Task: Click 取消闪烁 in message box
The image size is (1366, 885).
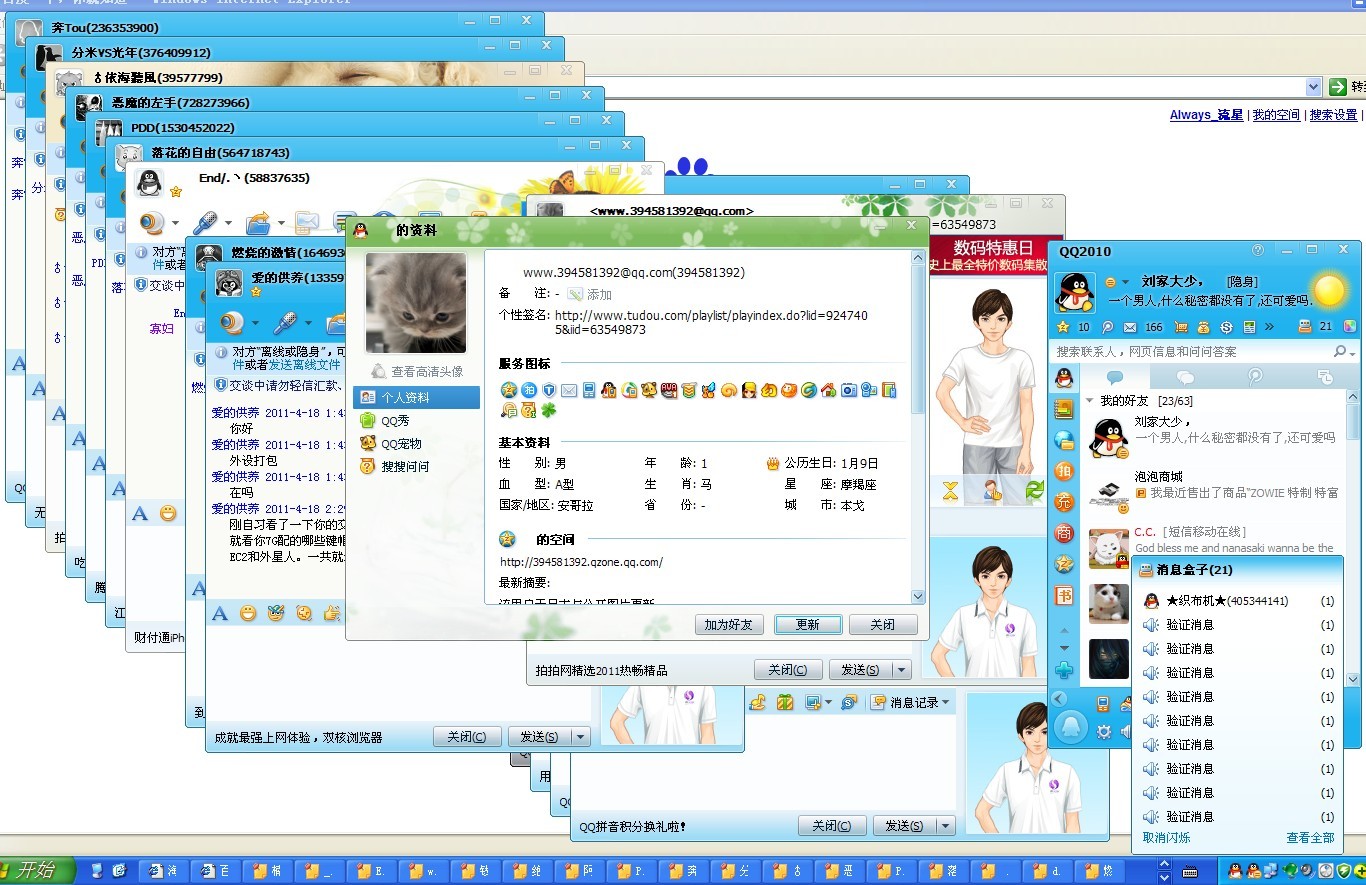Action: coord(1166,838)
